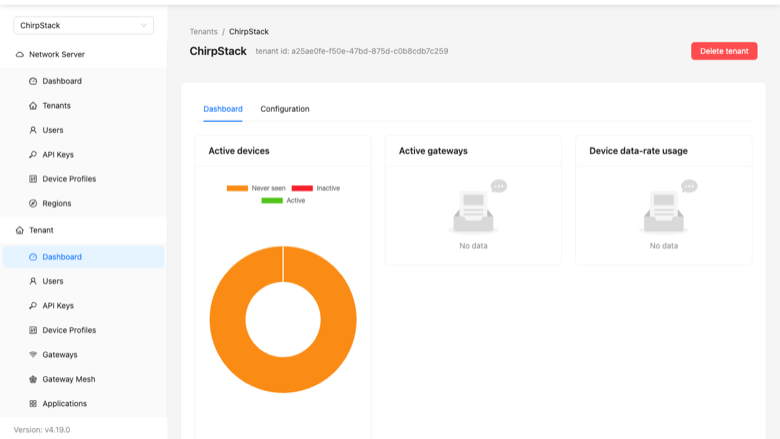Click the Network Server cloud icon
Screen dimensions: 780x439
coord(19,54)
